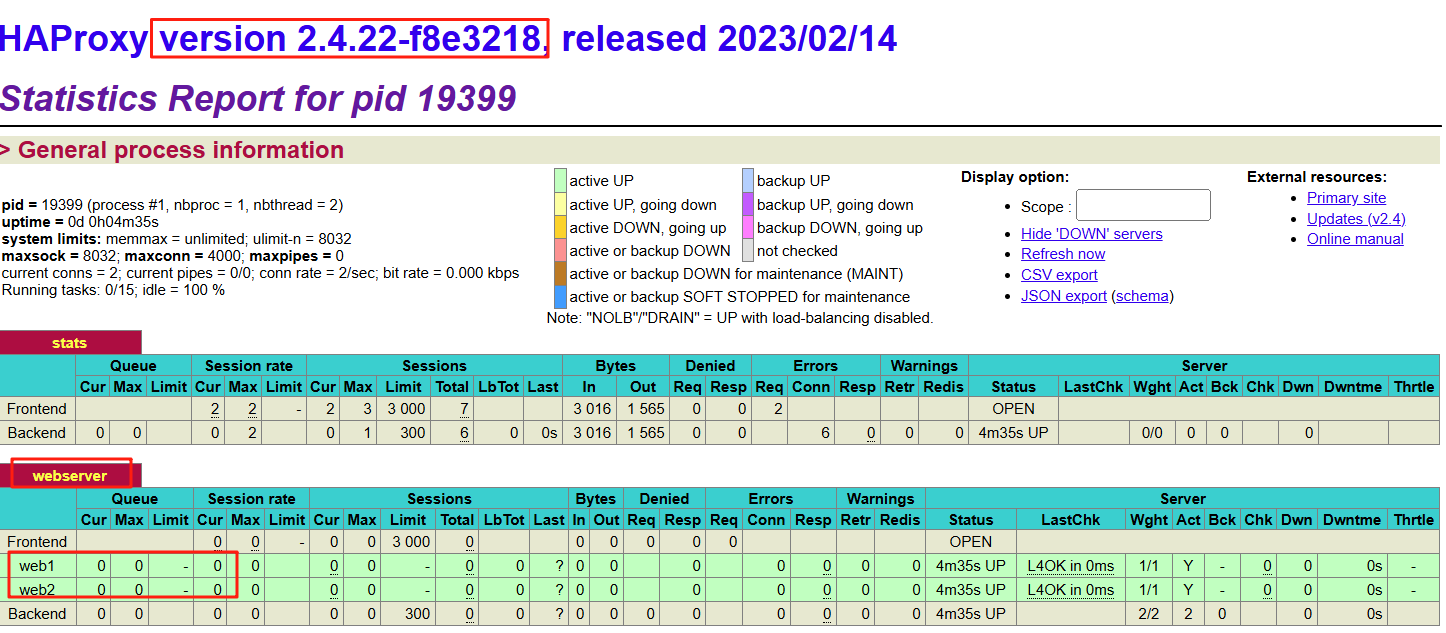Click Statistics Report for pid 19399 heading
The image size is (1446, 633).
click(258, 98)
